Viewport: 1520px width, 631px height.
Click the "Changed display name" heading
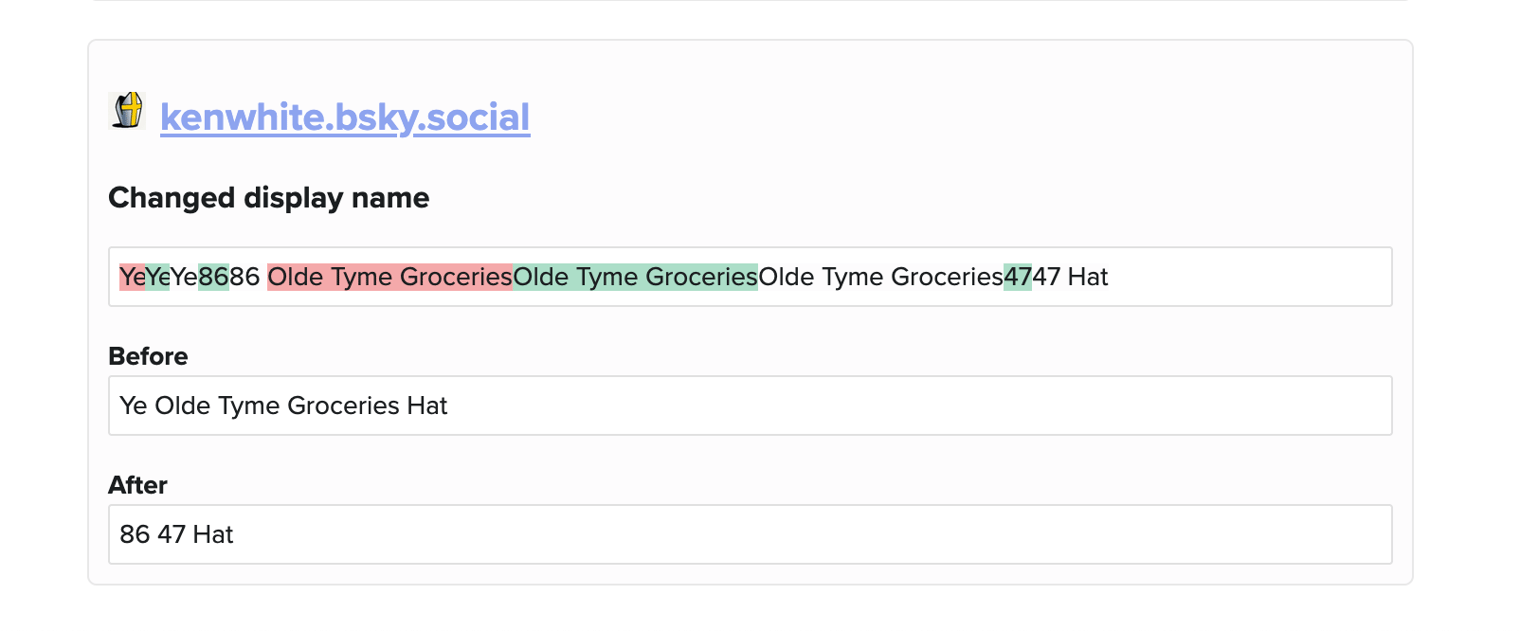click(268, 198)
